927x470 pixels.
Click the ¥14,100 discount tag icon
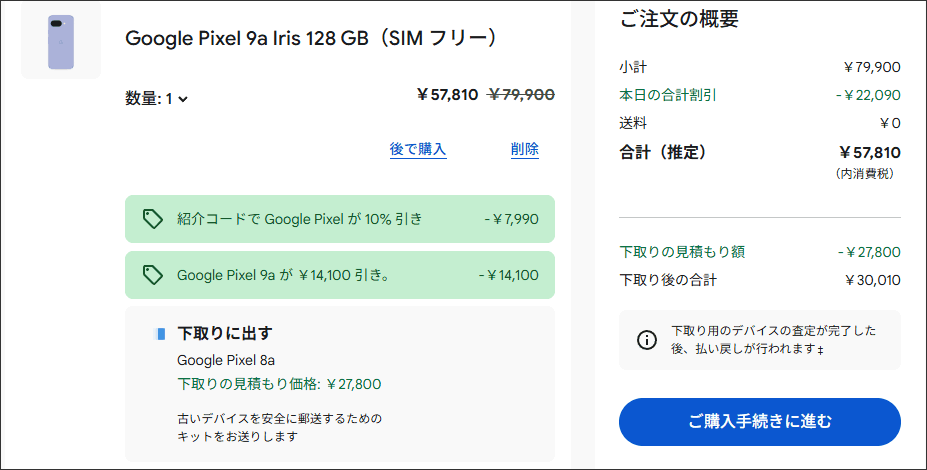(152, 275)
